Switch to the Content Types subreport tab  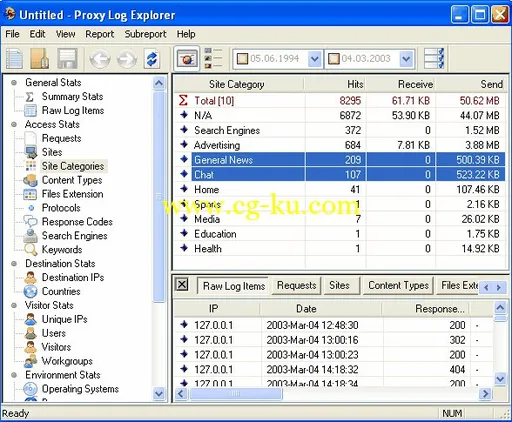(x=398, y=286)
